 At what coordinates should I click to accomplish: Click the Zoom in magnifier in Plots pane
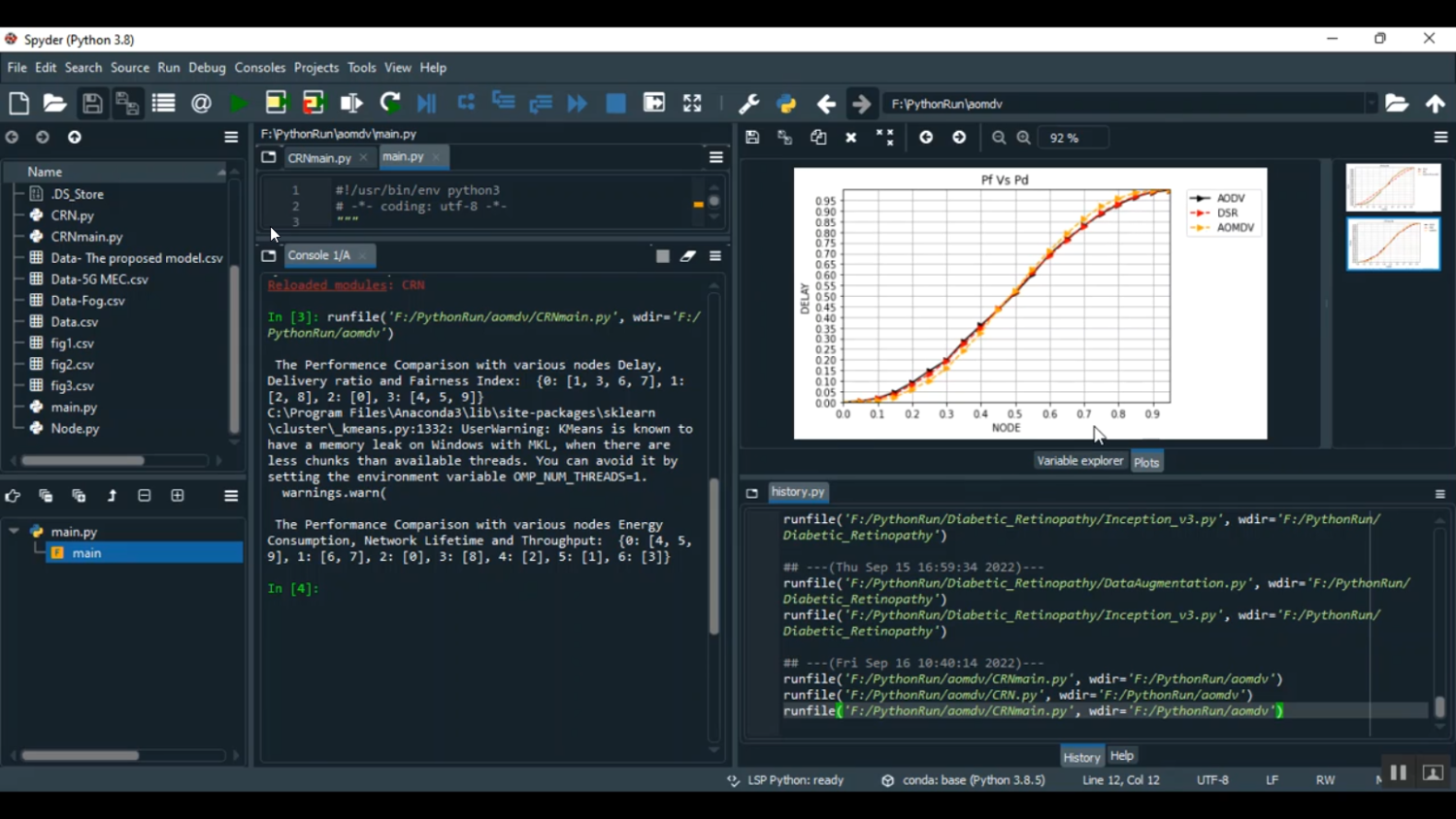[1023, 138]
